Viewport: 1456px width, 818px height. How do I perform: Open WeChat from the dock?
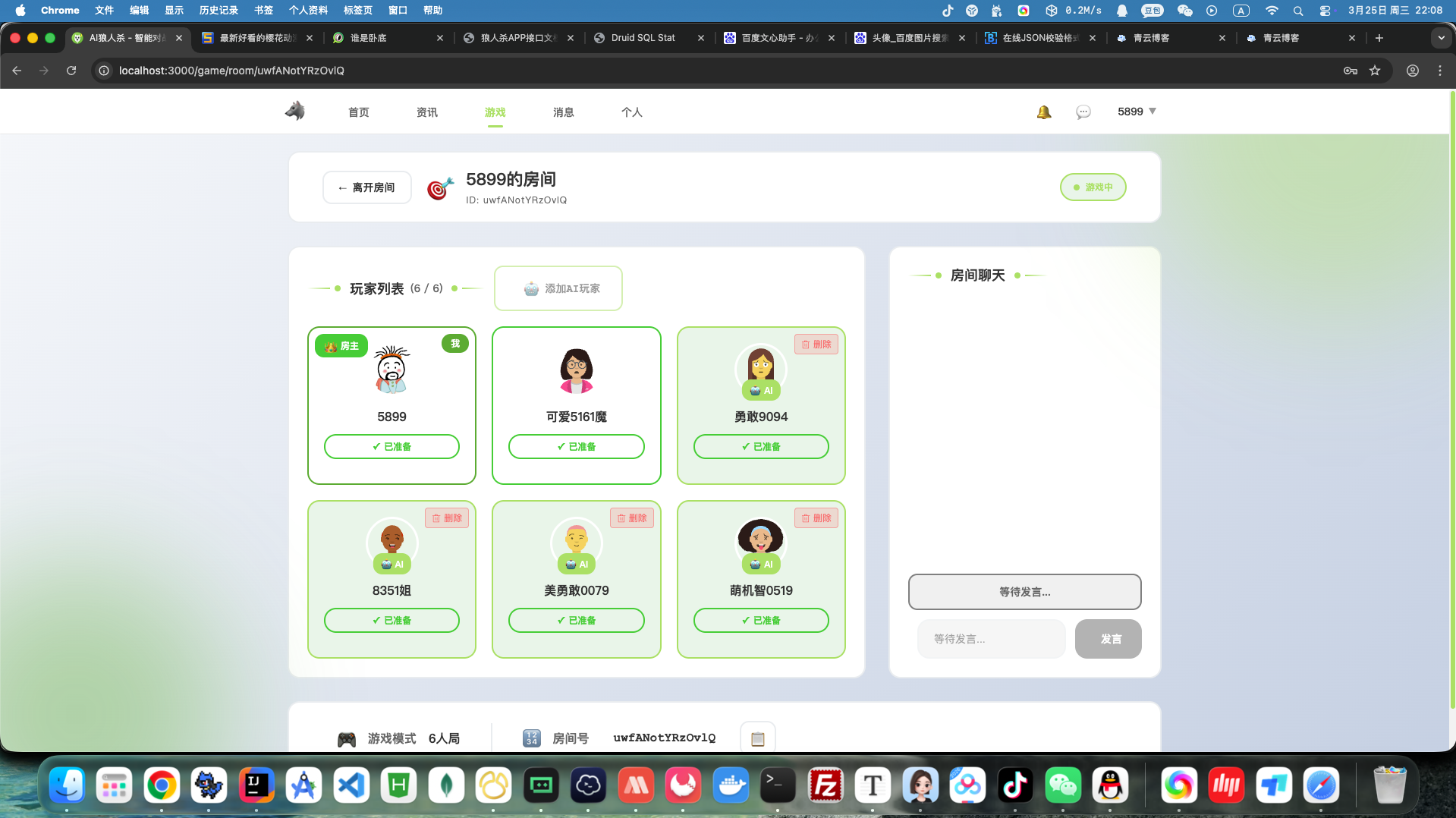coord(1063,785)
